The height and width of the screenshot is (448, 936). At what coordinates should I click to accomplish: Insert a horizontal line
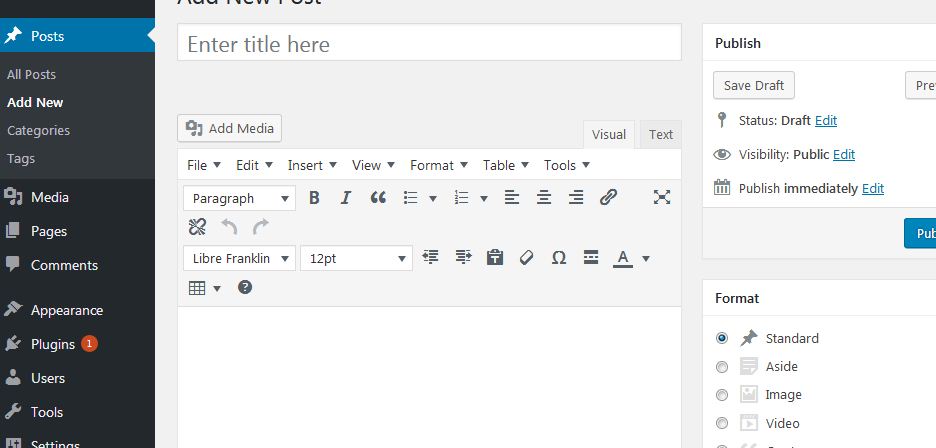591,257
